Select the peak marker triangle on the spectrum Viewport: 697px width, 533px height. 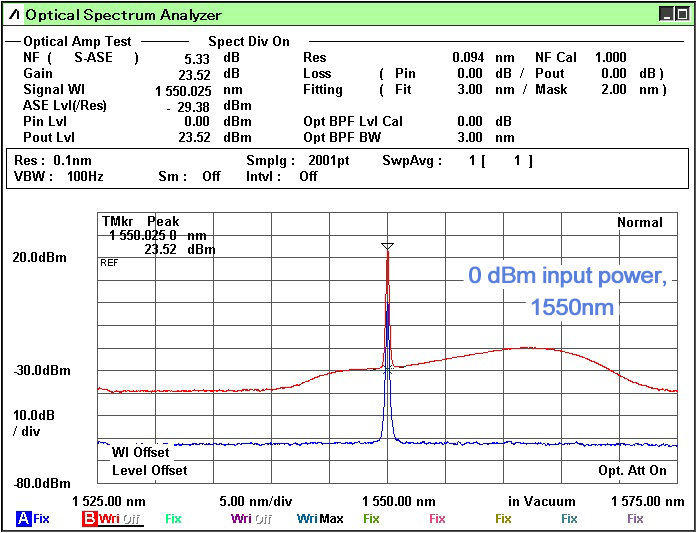tap(388, 246)
